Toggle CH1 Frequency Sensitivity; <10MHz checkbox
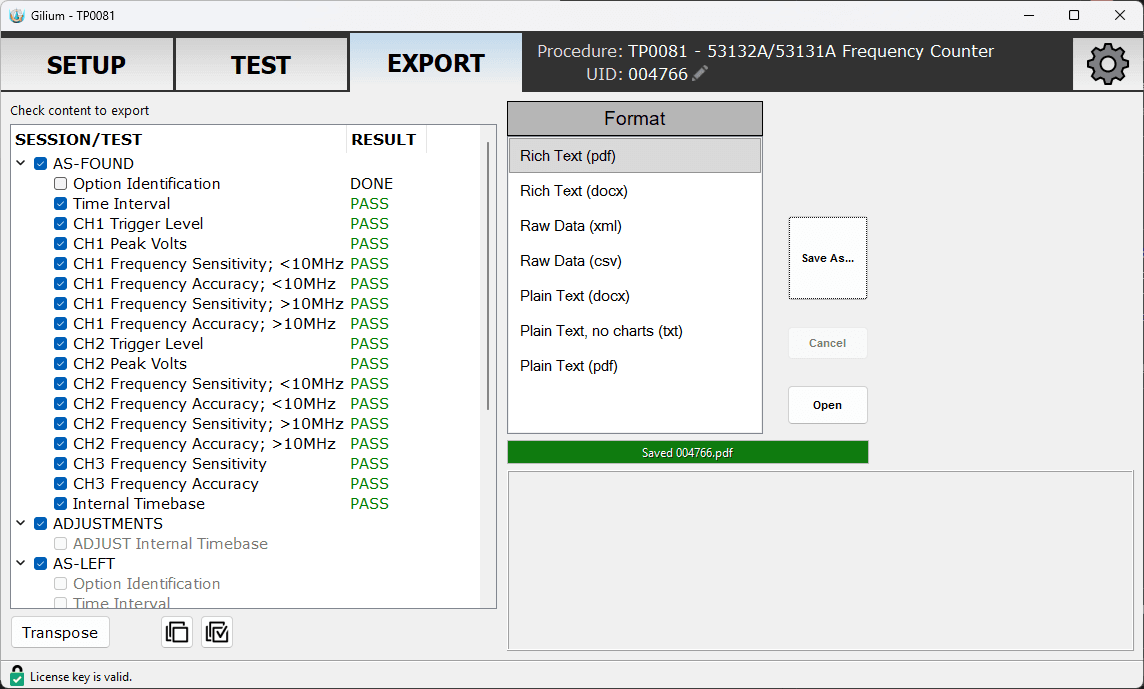1144x689 pixels. (61, 263)
